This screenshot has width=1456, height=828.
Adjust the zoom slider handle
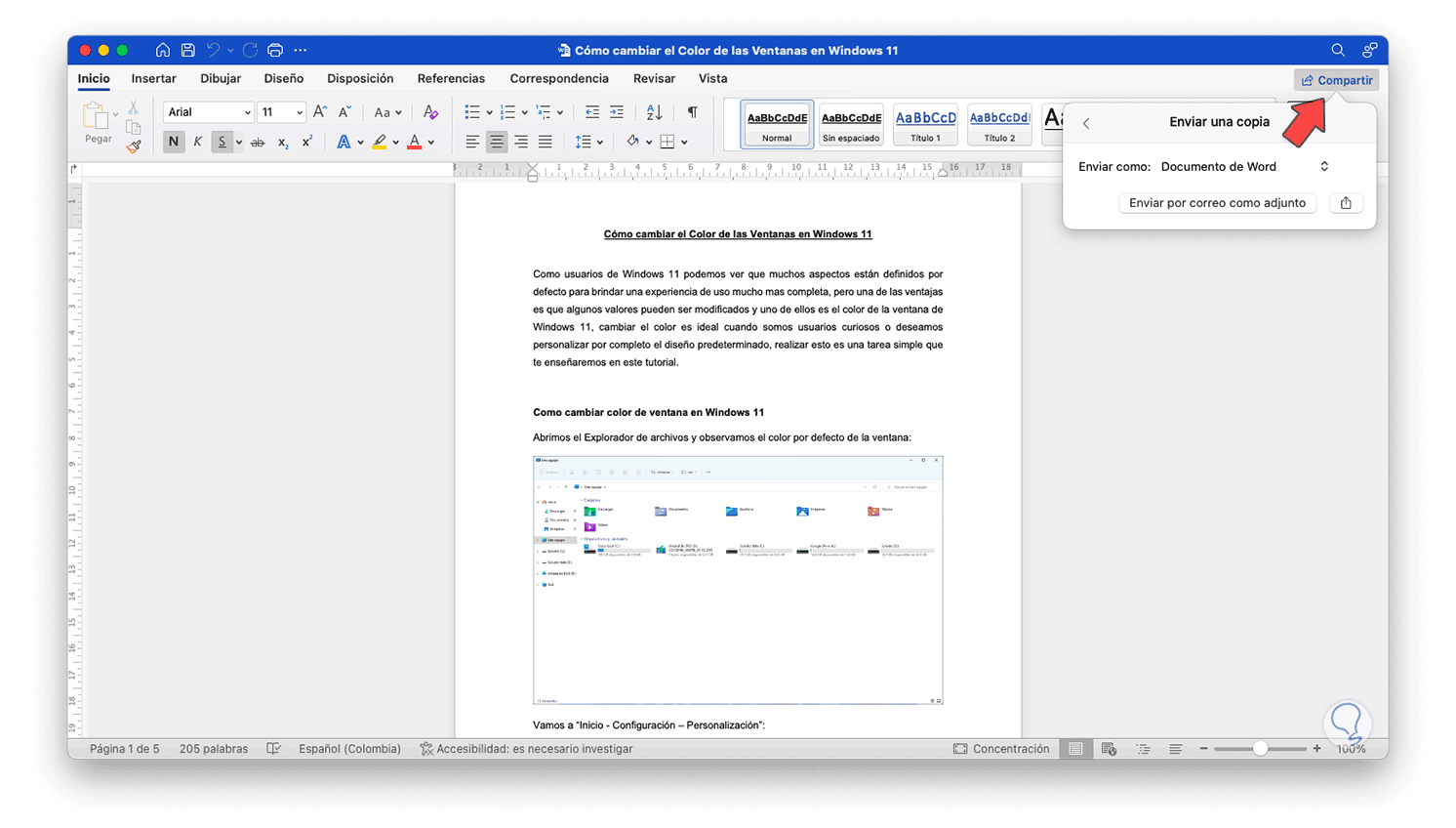(1261, 749)
